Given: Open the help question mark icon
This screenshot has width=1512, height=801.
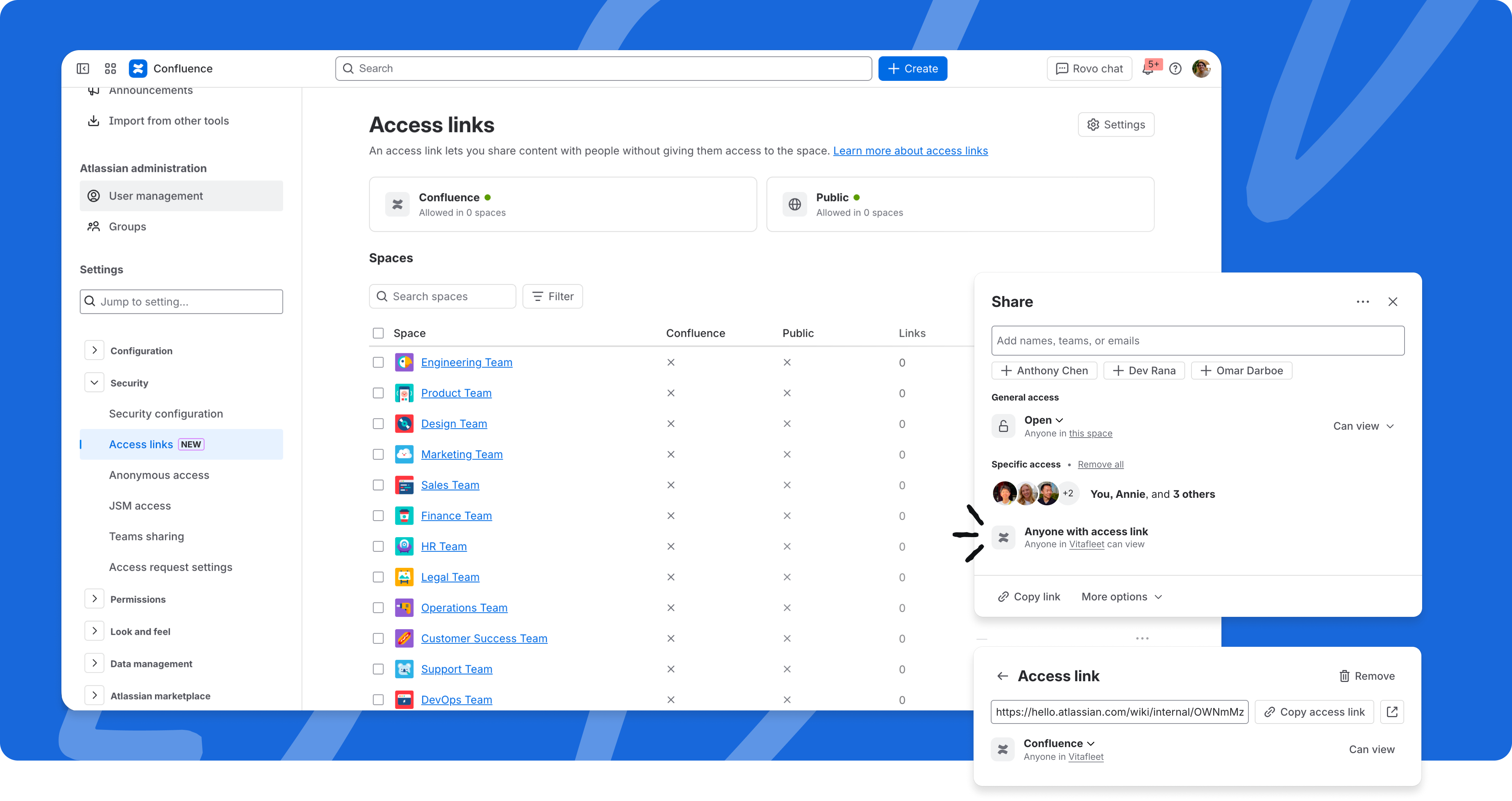Looking at the screenshot, I should [1175, 68].
